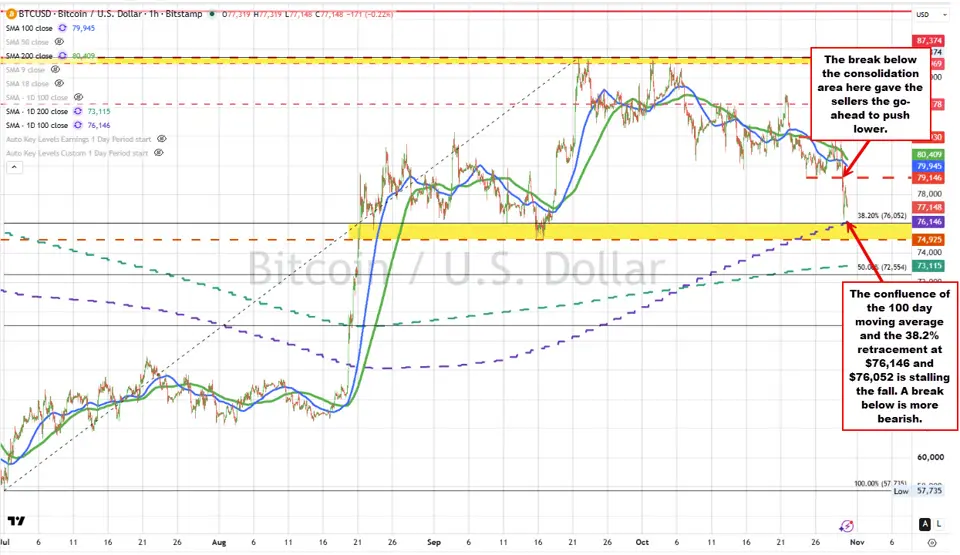960x555 pixels.
Task: Open chart settings gear on time axis
Action: click(932, 543)
